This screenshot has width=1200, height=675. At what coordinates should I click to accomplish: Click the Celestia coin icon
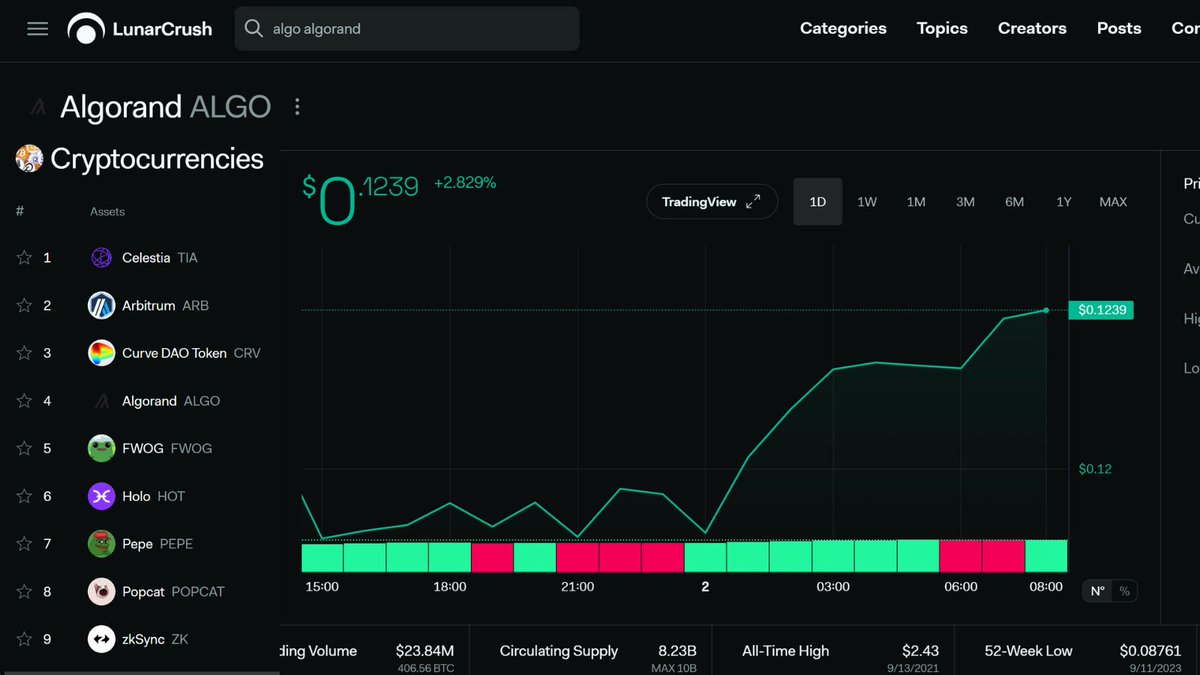click(x=102, y=258)
